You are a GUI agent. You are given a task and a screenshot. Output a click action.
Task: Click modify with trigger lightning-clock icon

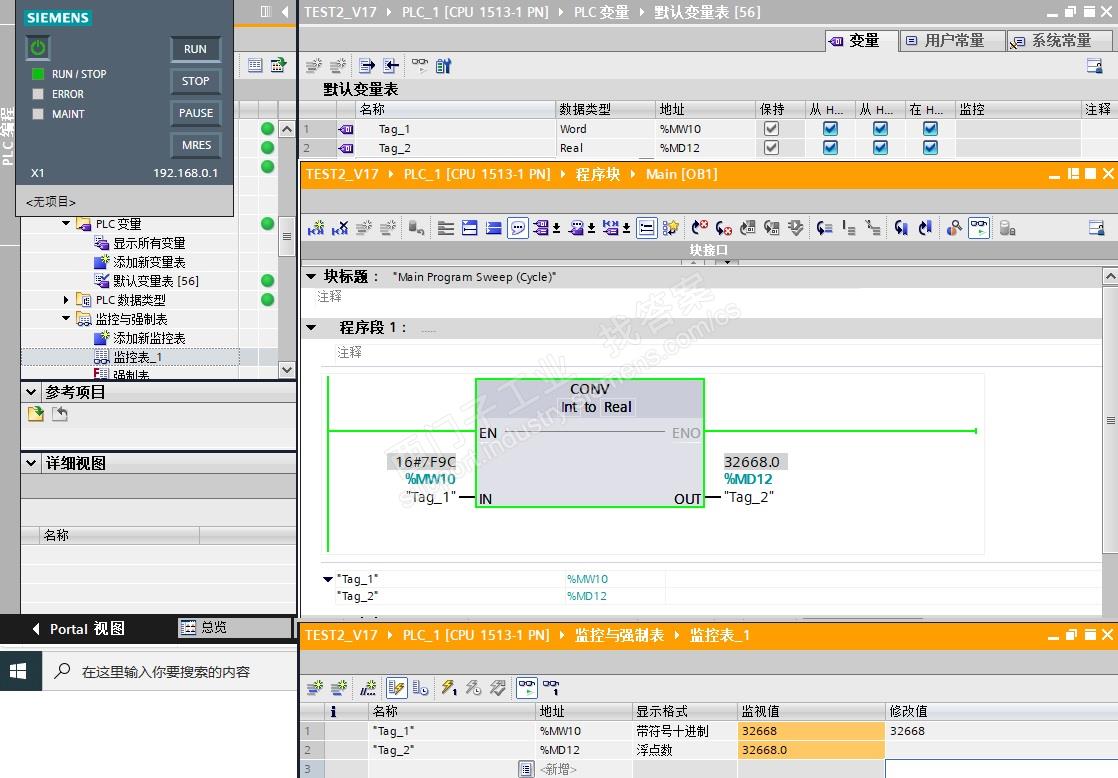[473, 688]
